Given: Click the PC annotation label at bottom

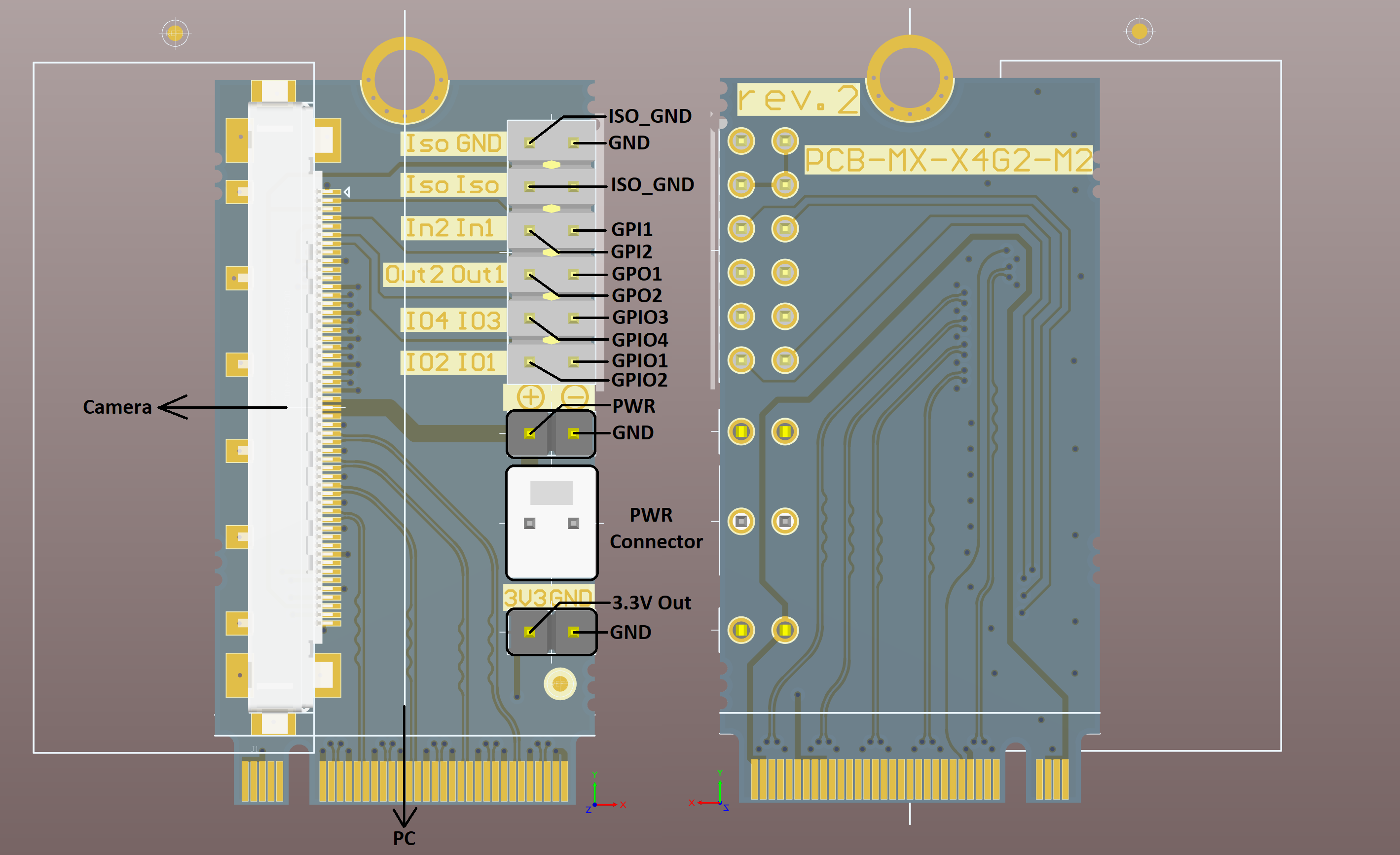Looking at the screenshot, I should point(404,838).
